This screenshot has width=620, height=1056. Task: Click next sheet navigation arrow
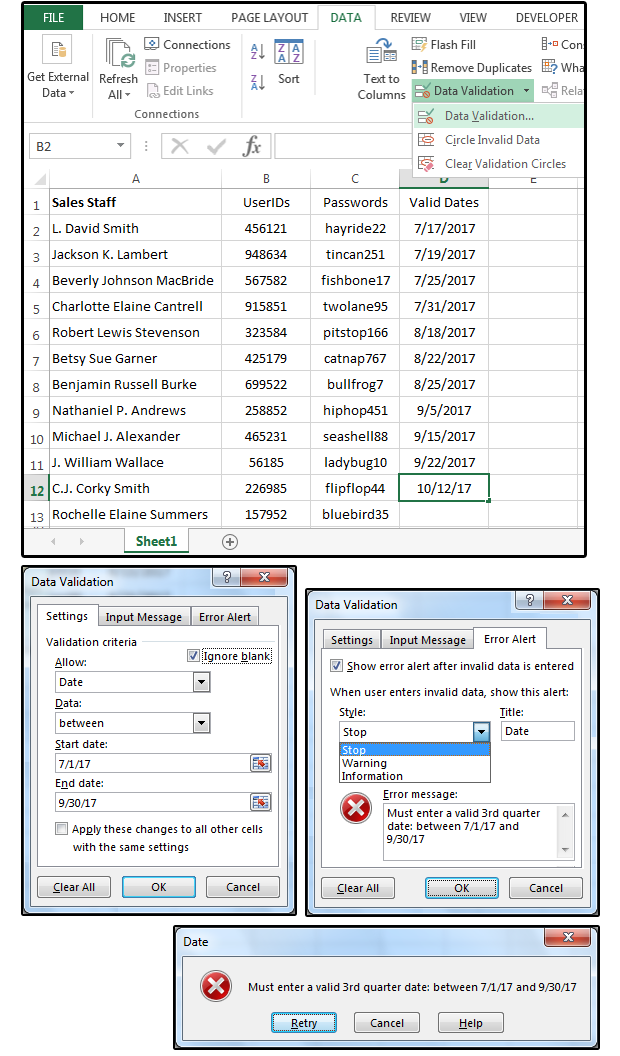point(81,541)
